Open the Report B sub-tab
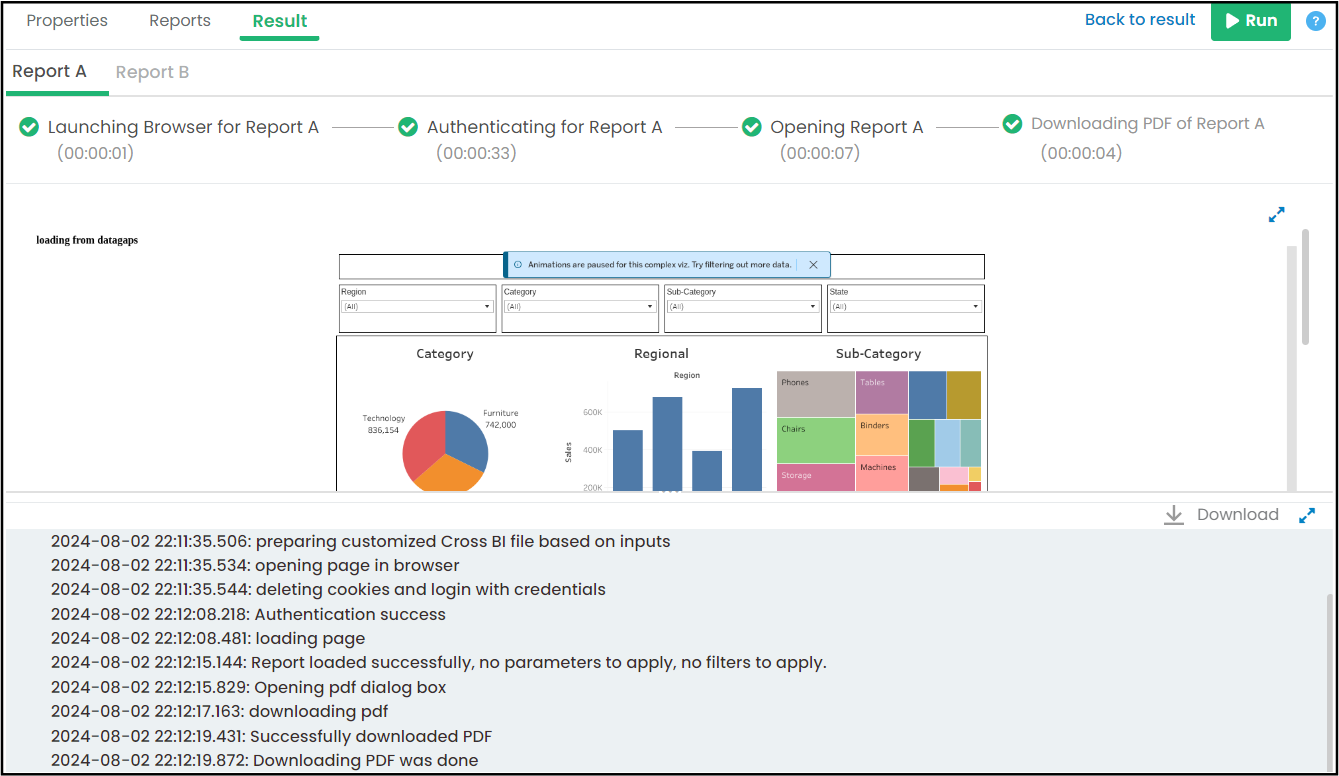The height and width of the screenshot is (776, 1339). pos(152,72)
